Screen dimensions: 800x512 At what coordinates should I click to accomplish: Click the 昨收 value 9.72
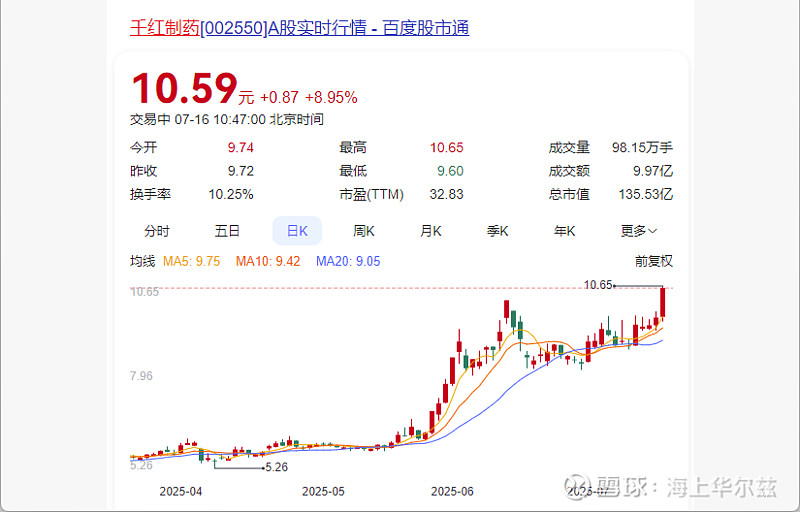click(x=241, y=171)
